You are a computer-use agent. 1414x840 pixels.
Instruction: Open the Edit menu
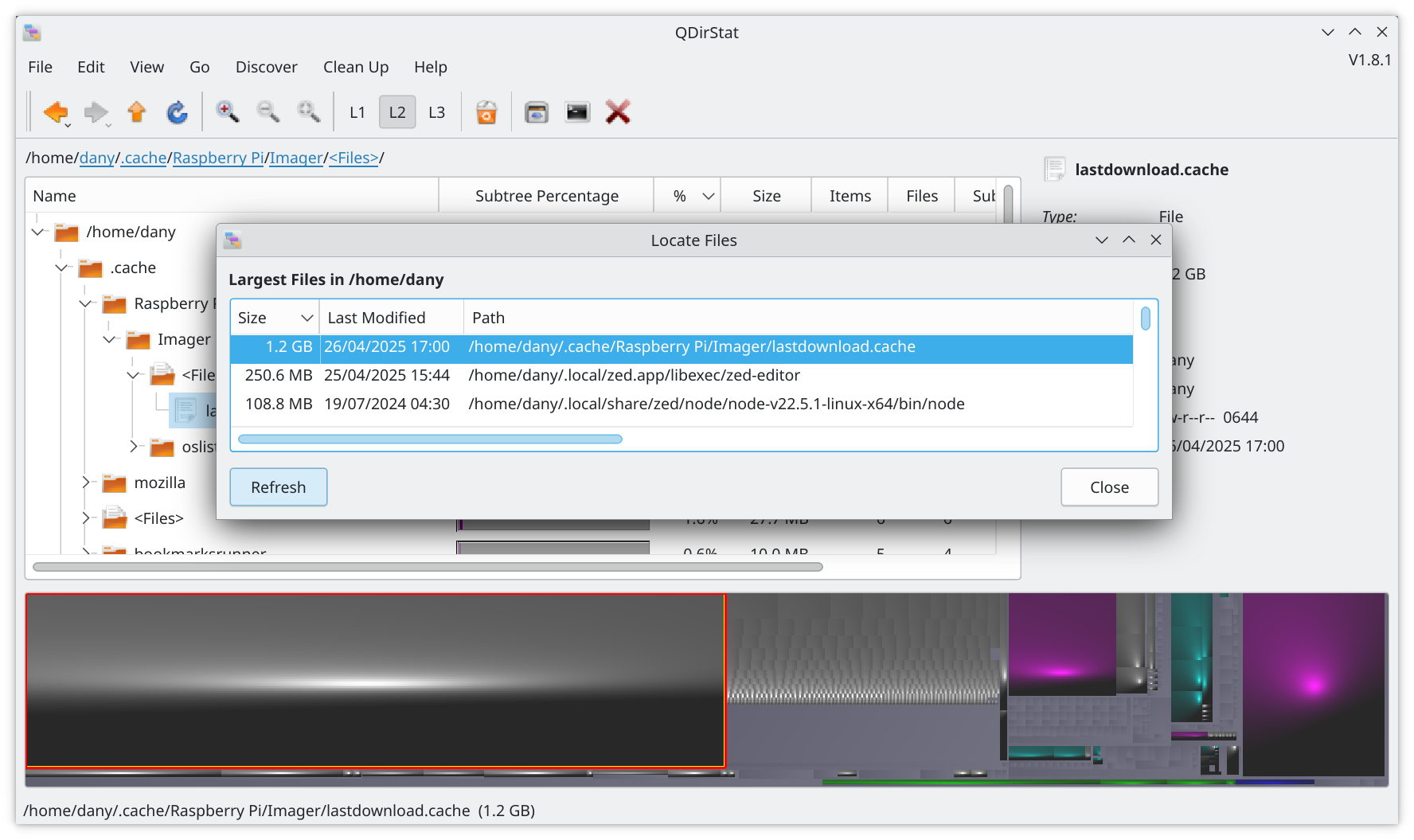(x=91, y=67)
